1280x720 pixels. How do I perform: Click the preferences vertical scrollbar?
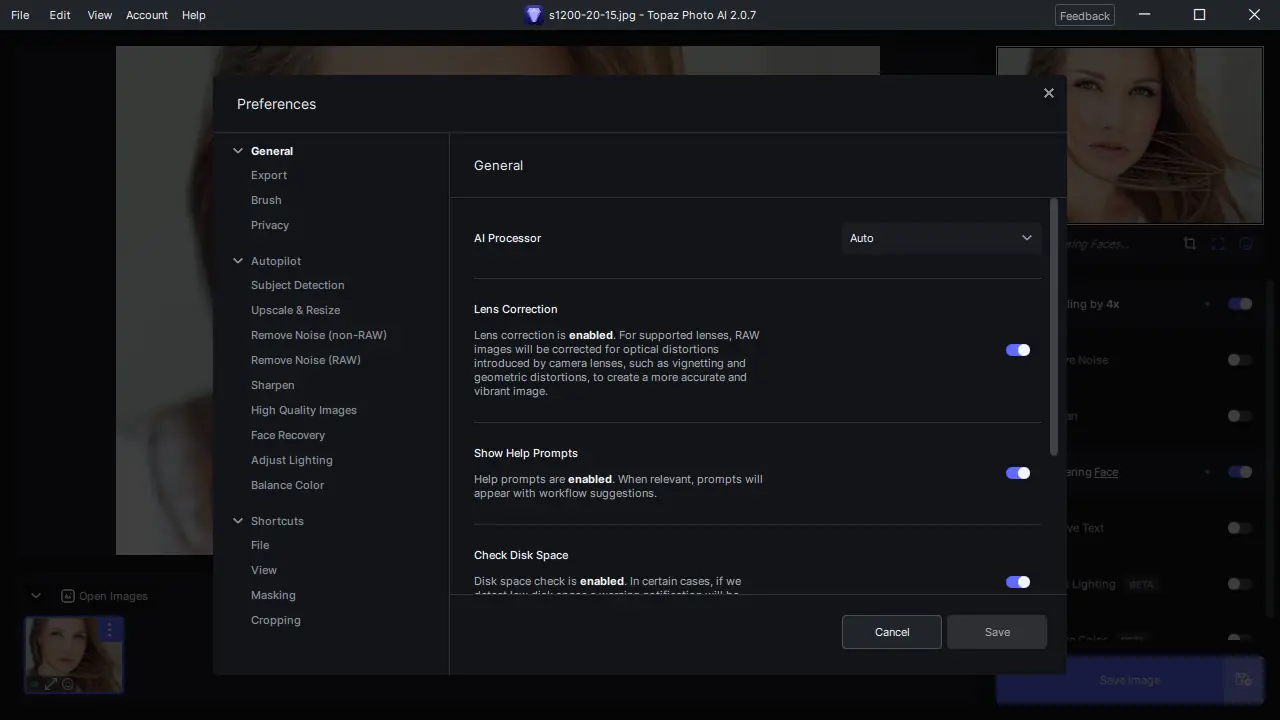(1054, 328)
